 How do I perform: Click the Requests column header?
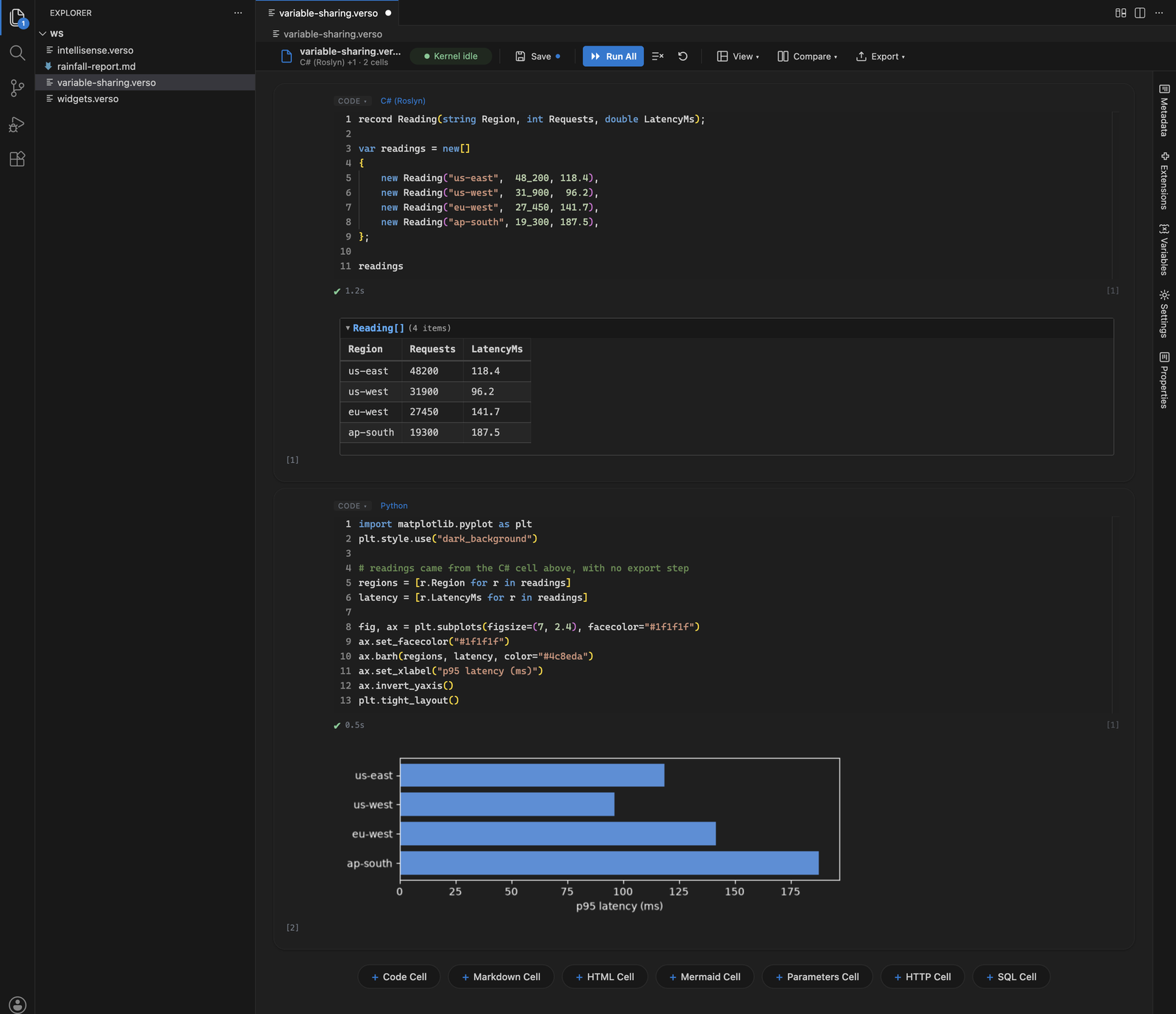432,350
